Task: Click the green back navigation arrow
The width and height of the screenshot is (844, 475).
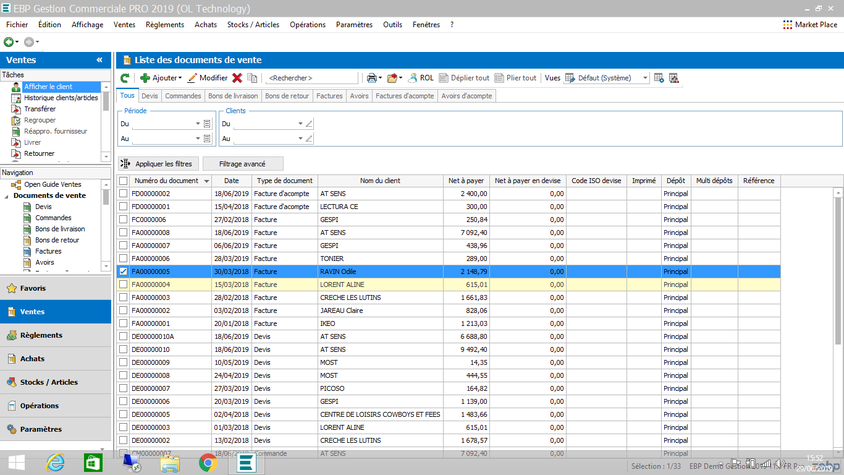Action: point(9,41)
